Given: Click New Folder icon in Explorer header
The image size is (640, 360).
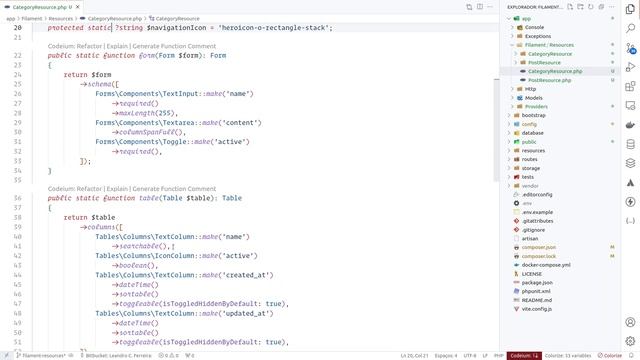Looking at the screenshot, I should pos(580,7).
